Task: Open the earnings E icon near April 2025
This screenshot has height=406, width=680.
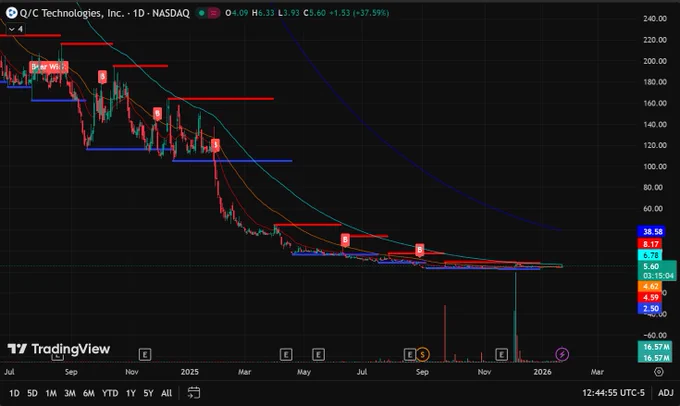Action: coord(286,355)
